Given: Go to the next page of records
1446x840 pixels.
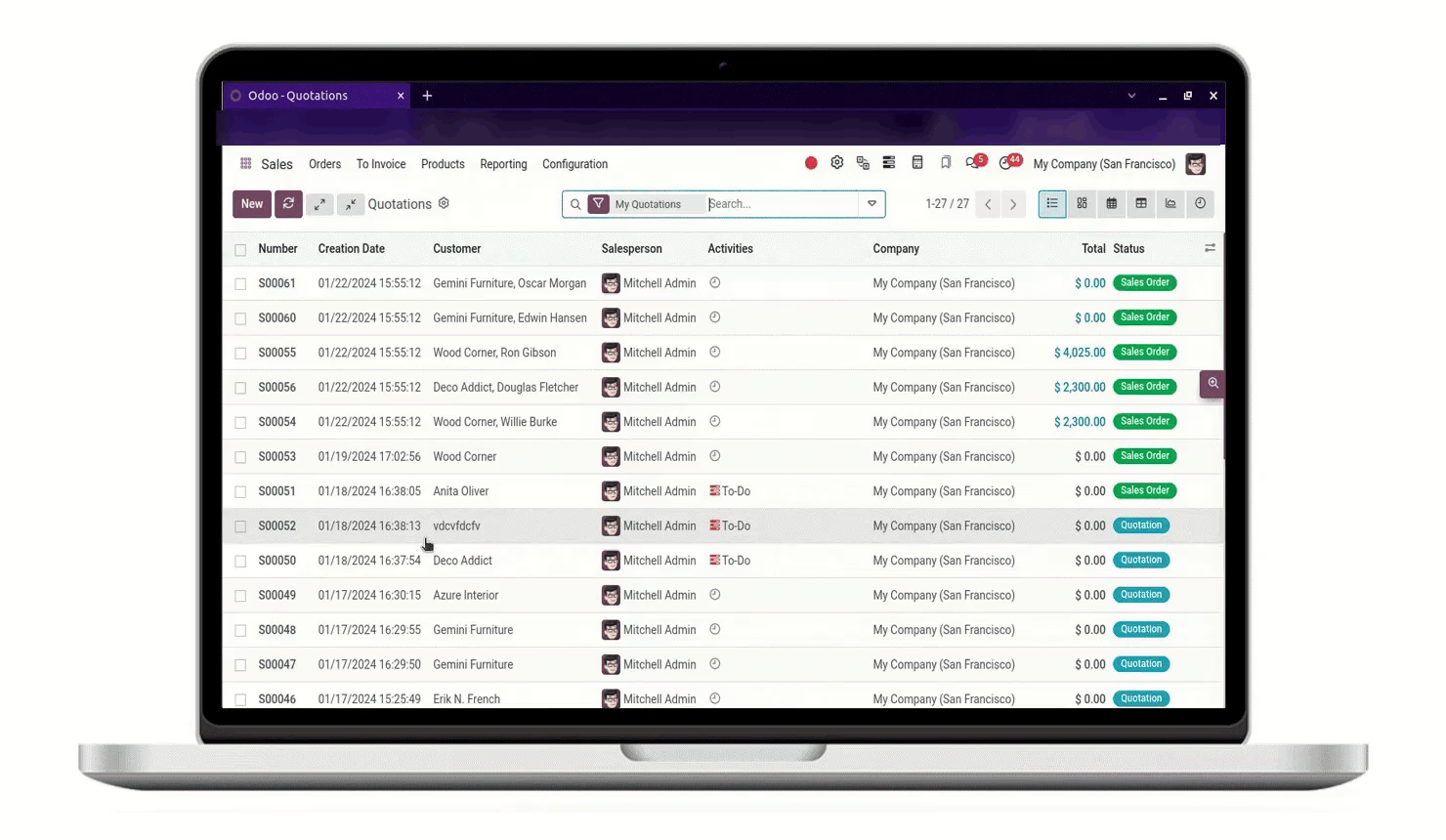Looking at the screenshot, I should click(x=1013, y=204).
